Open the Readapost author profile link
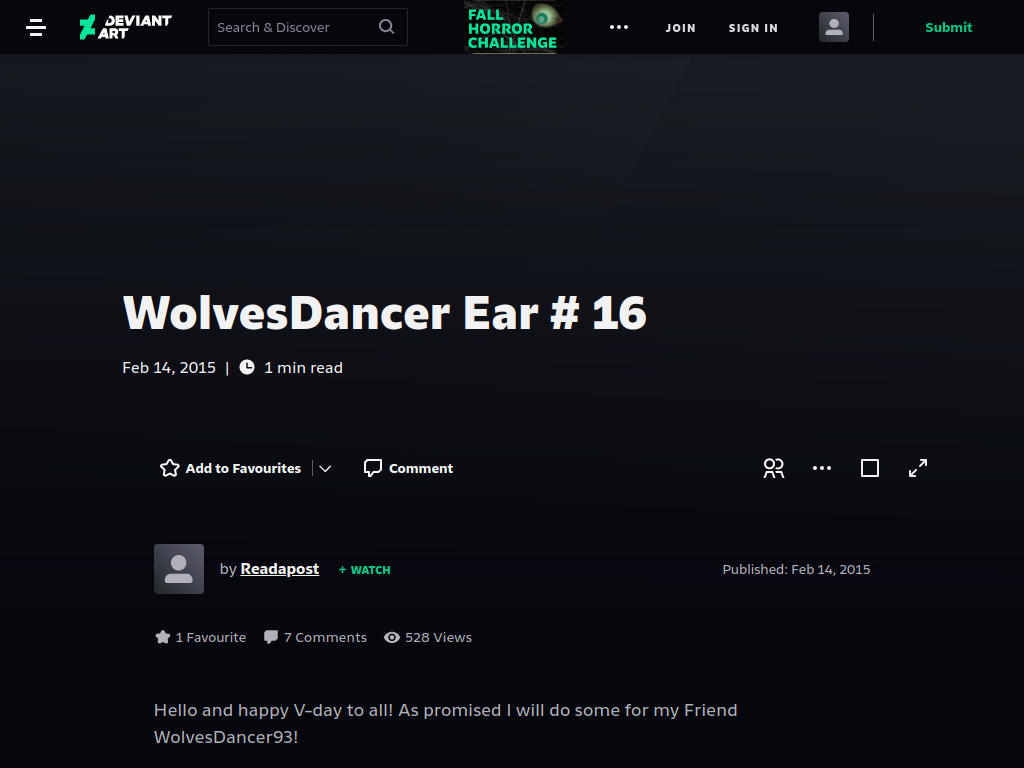 (x=280, y=569)
